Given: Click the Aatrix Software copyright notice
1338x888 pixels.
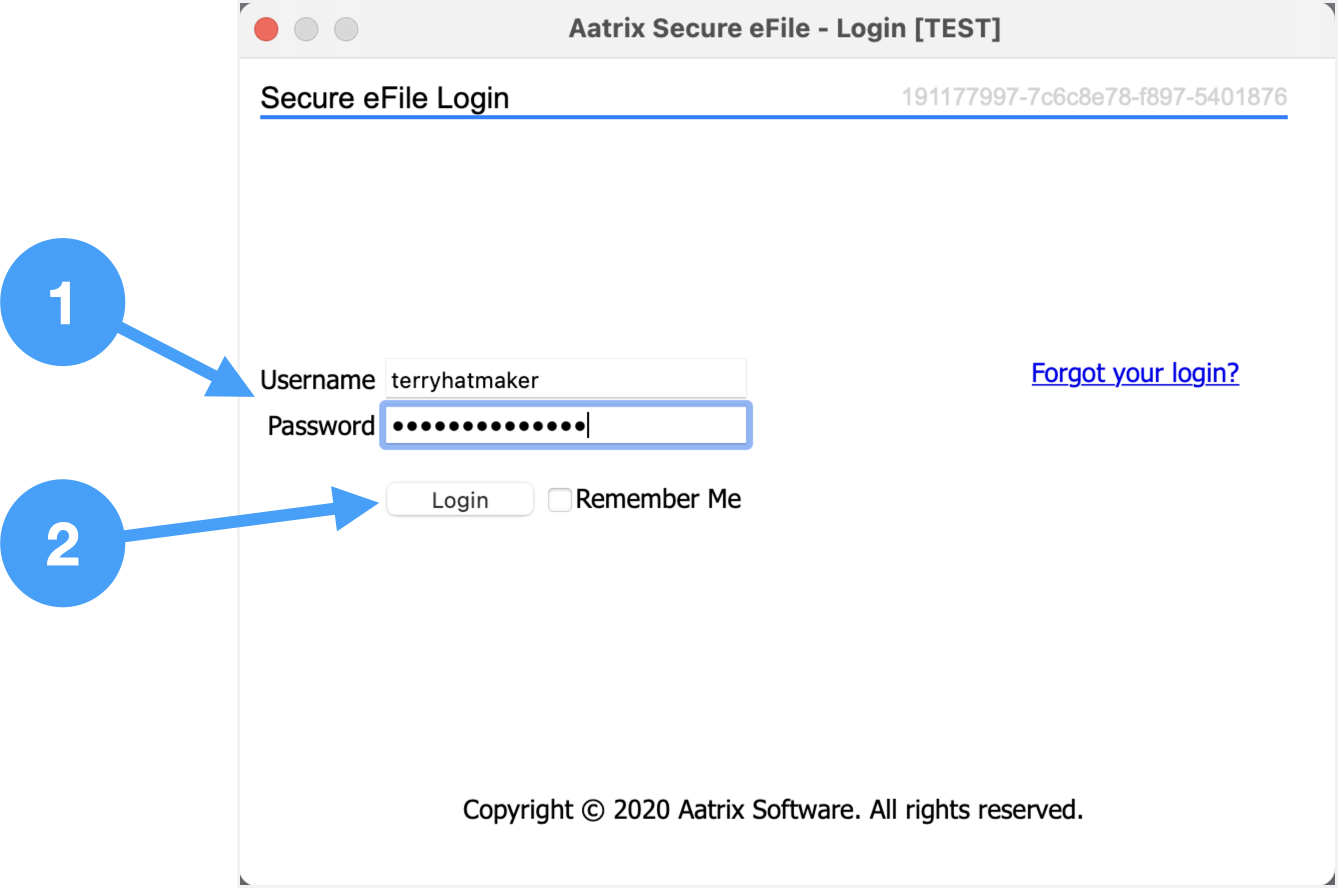Looking at the screenshot, I should (773, 809).
